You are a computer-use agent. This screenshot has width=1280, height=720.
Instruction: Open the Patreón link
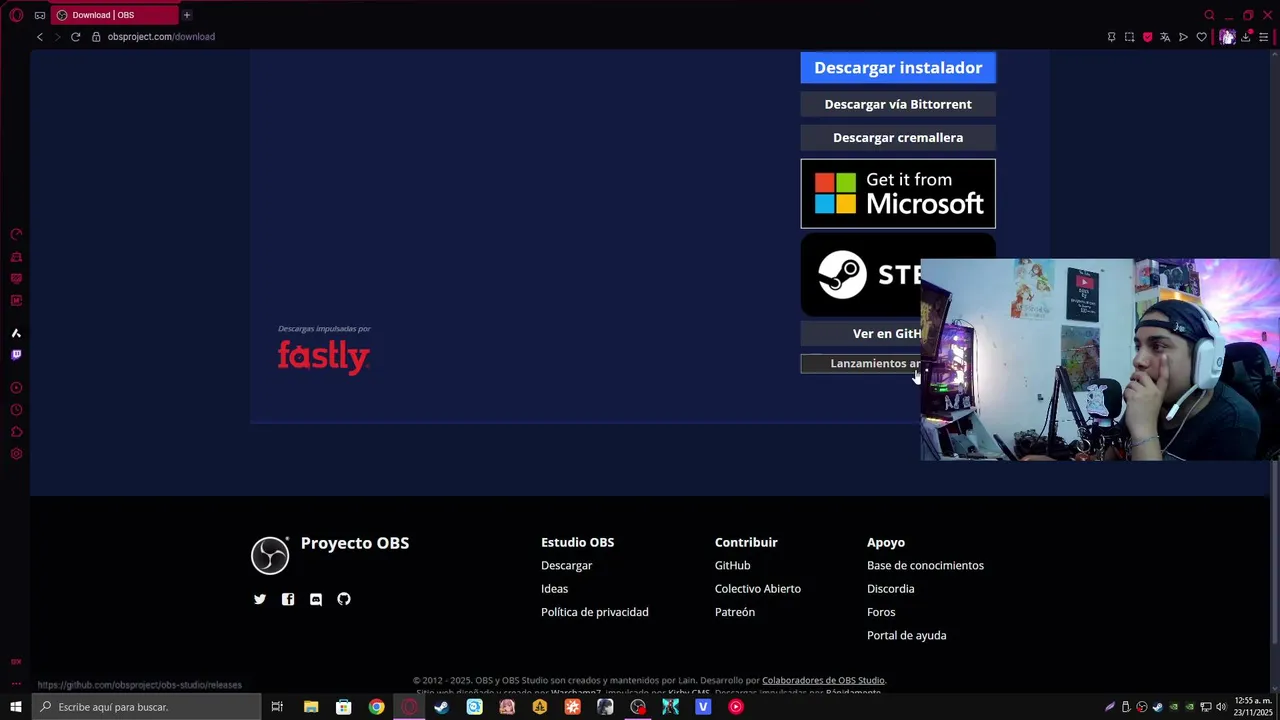point(735,612)
